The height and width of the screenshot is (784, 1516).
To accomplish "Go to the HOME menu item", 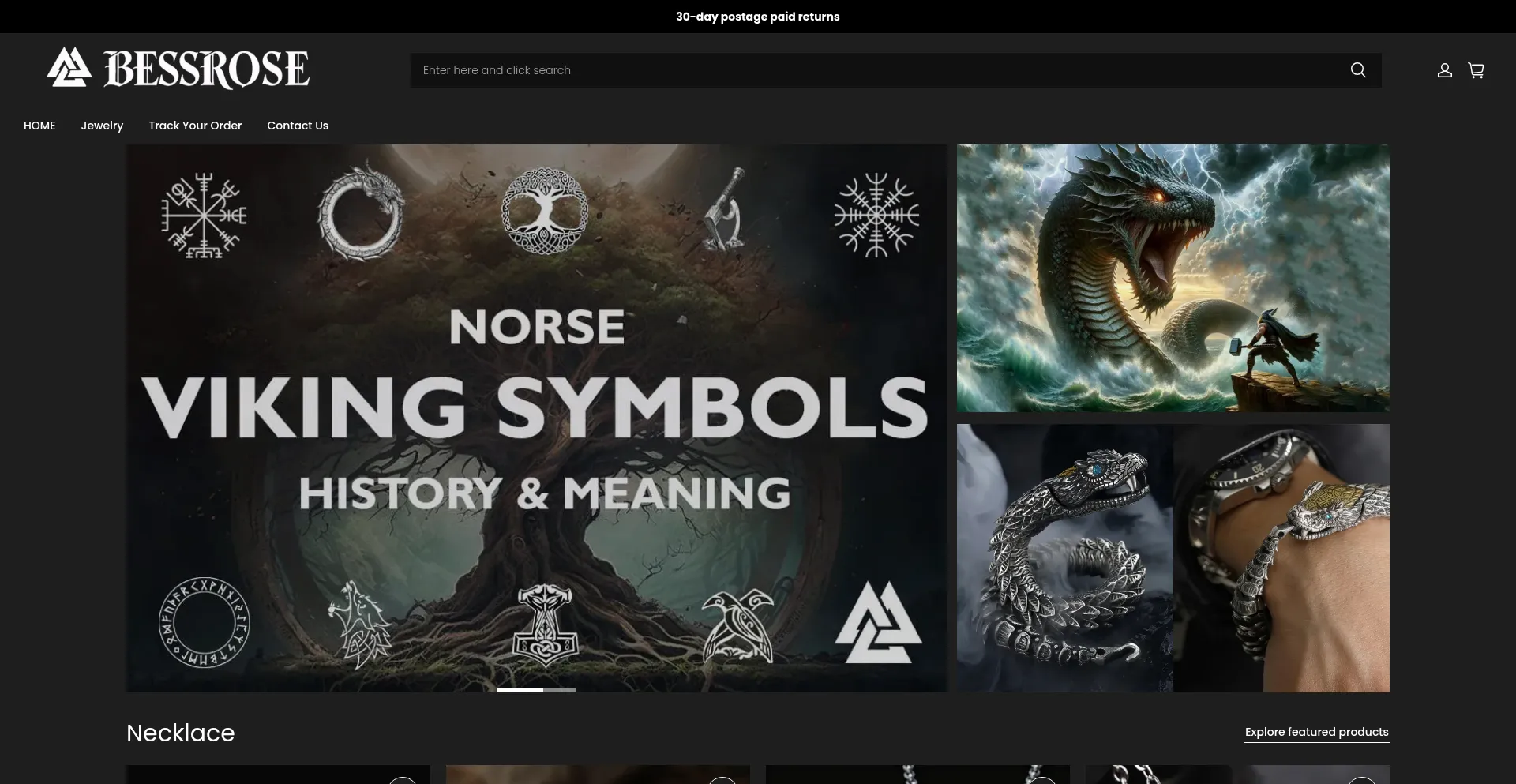I will click(39, 126).
